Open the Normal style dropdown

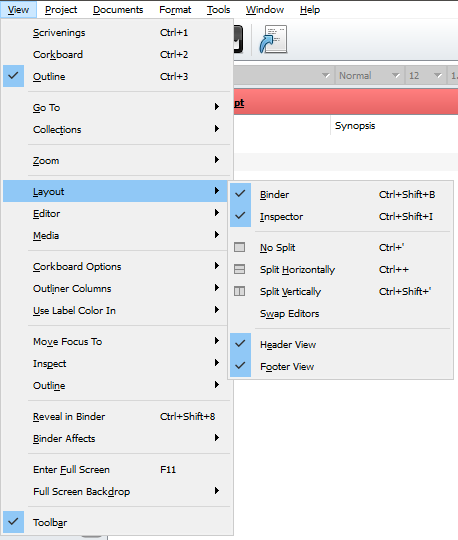pos(369,75)
